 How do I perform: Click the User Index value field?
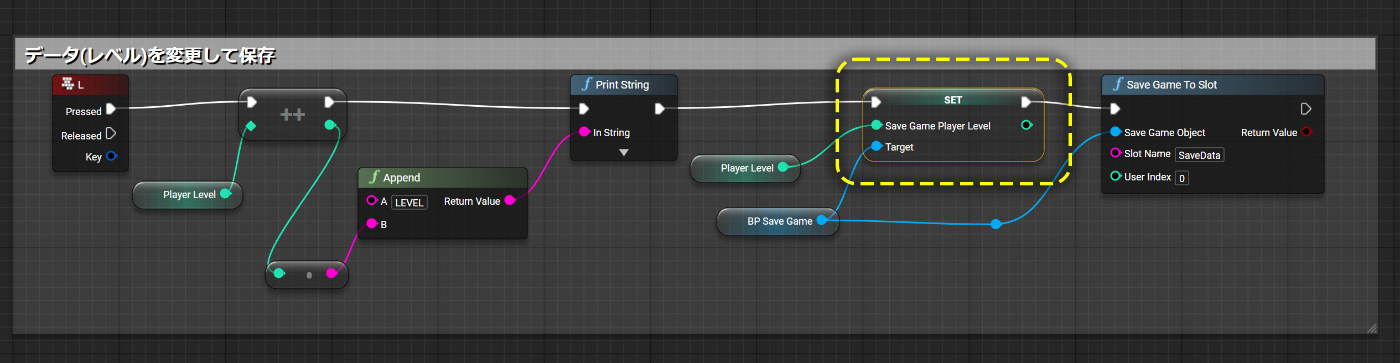coord(1181,178)
